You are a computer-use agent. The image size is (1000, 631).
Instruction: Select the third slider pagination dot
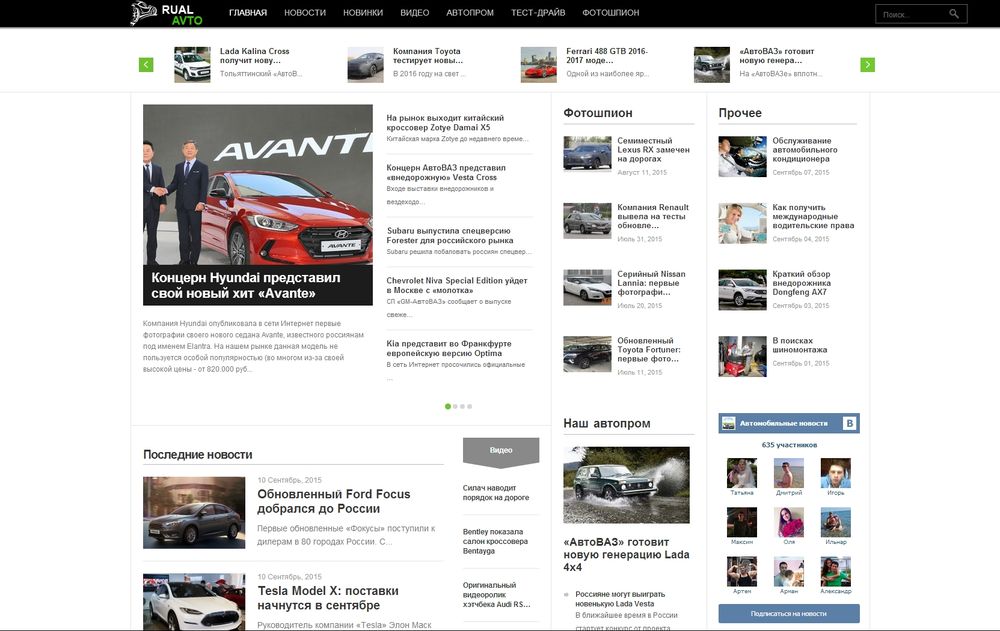(462, 406)
